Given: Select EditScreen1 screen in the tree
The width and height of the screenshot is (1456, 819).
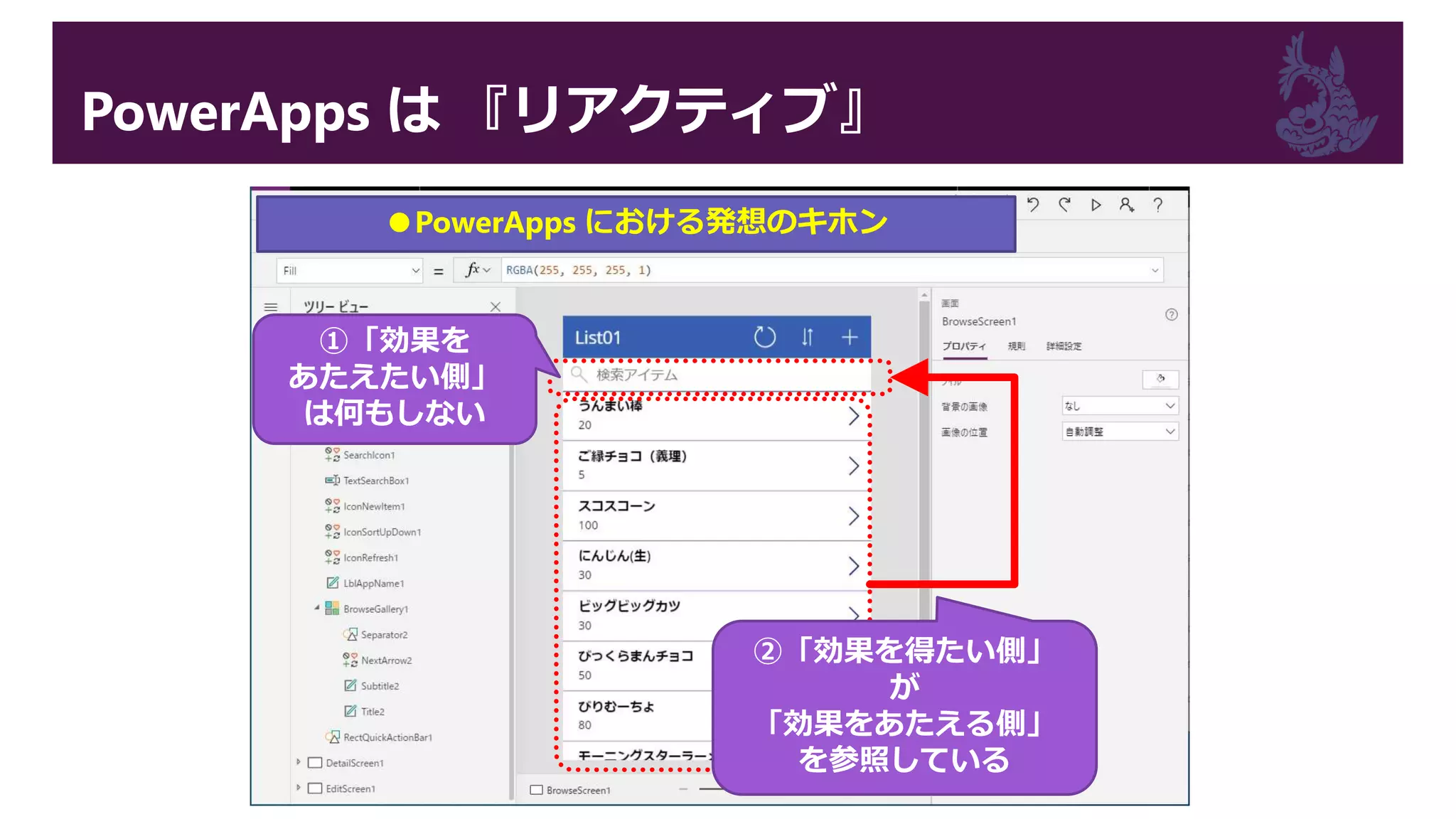Looking at the screenshot, I should [x=350, y=788].
